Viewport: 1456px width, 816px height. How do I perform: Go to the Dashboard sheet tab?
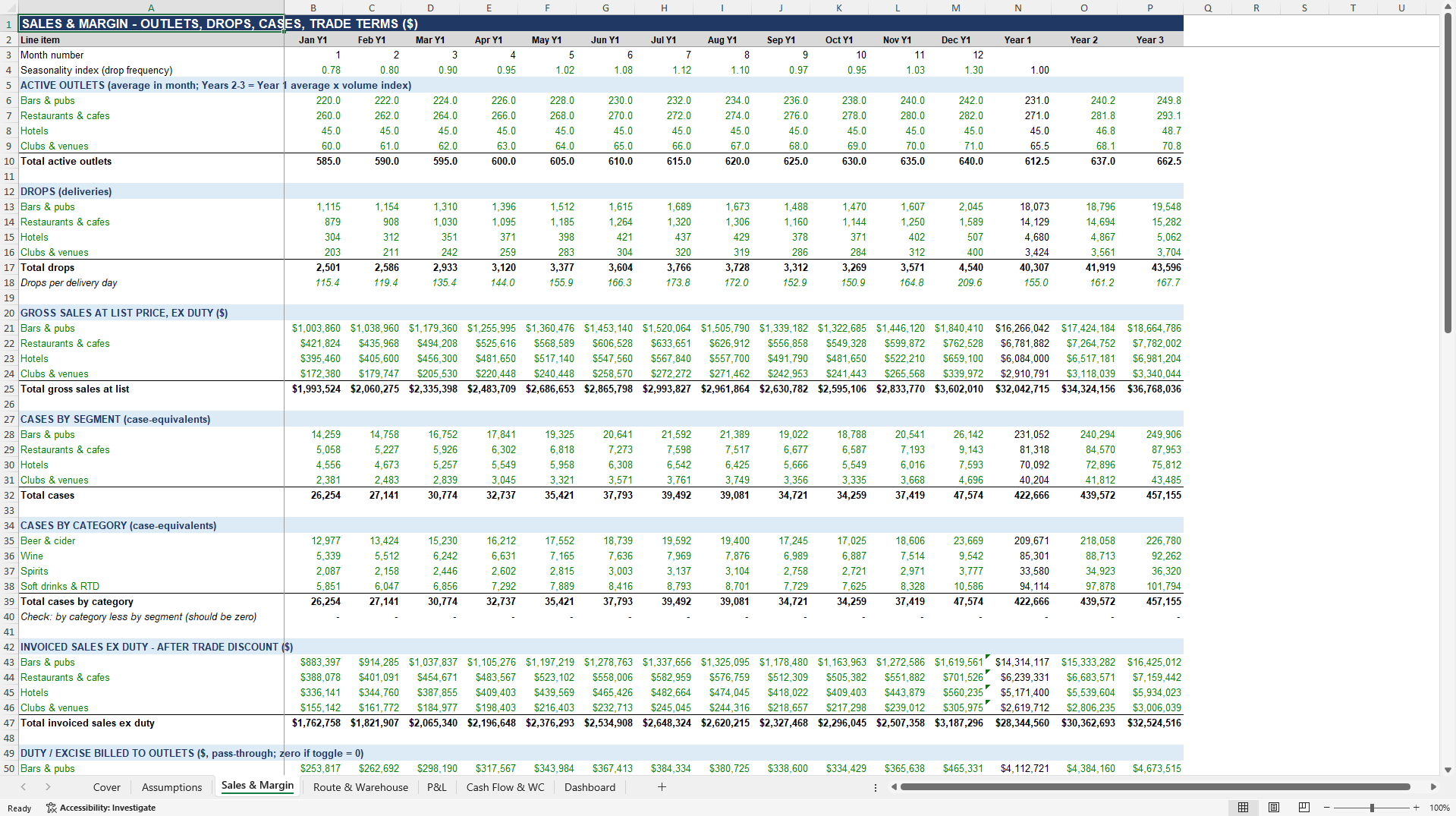pos(590,787)
